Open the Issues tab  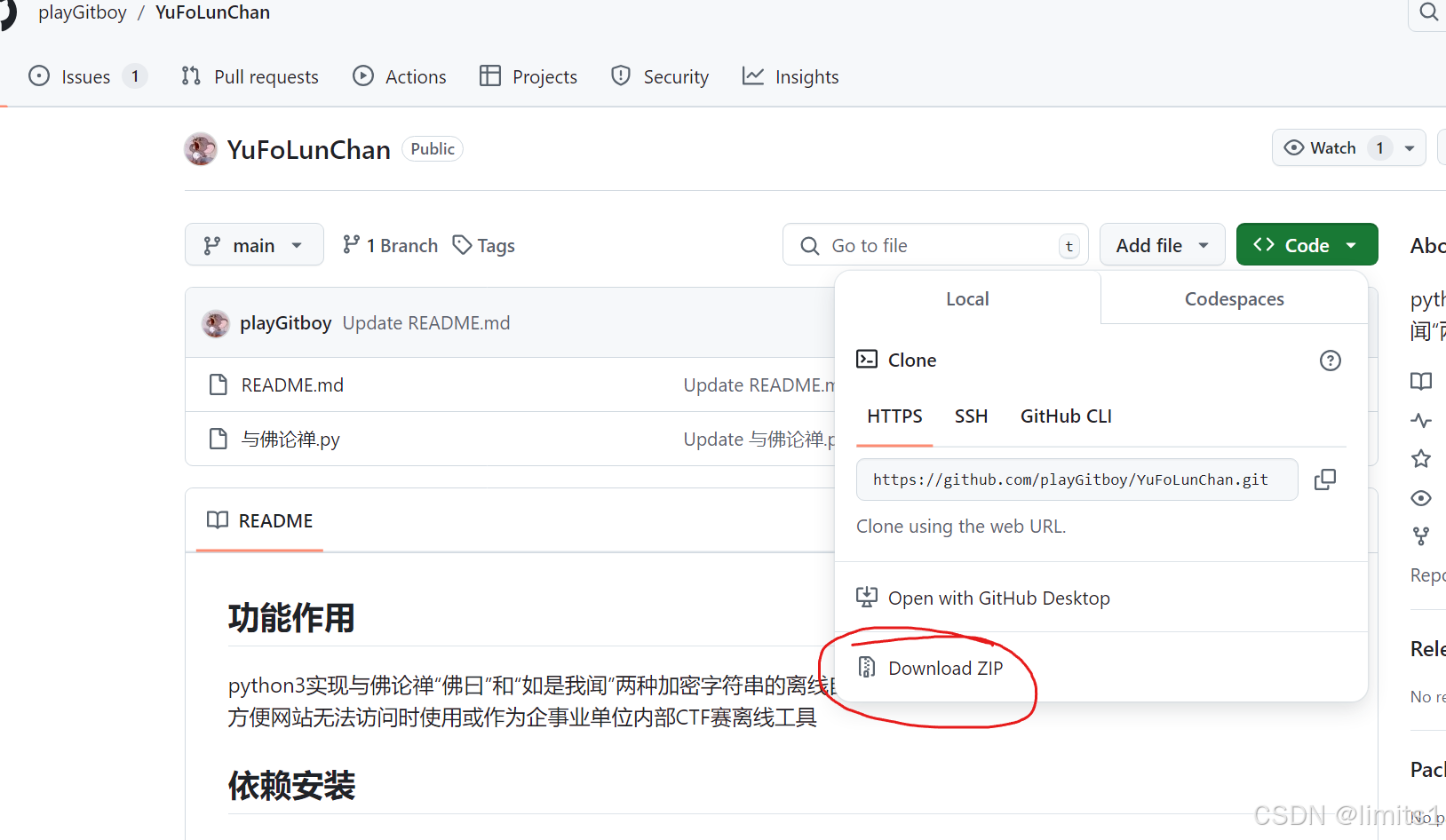pos(86,76)
